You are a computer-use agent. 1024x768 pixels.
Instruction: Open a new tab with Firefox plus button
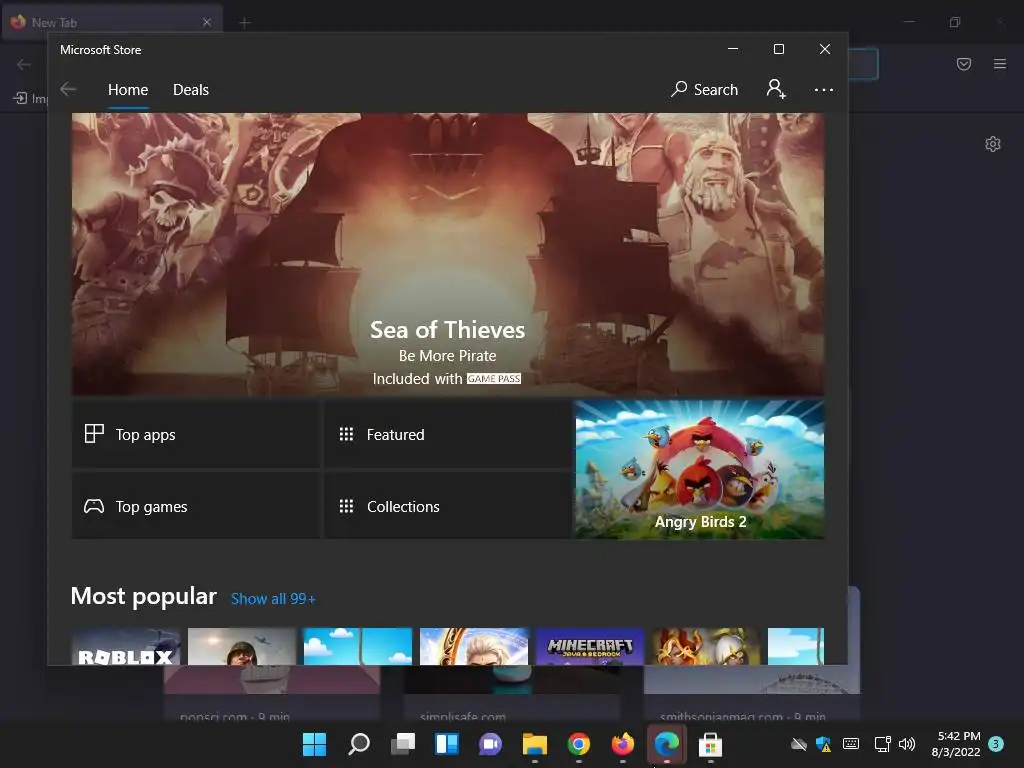245,23
